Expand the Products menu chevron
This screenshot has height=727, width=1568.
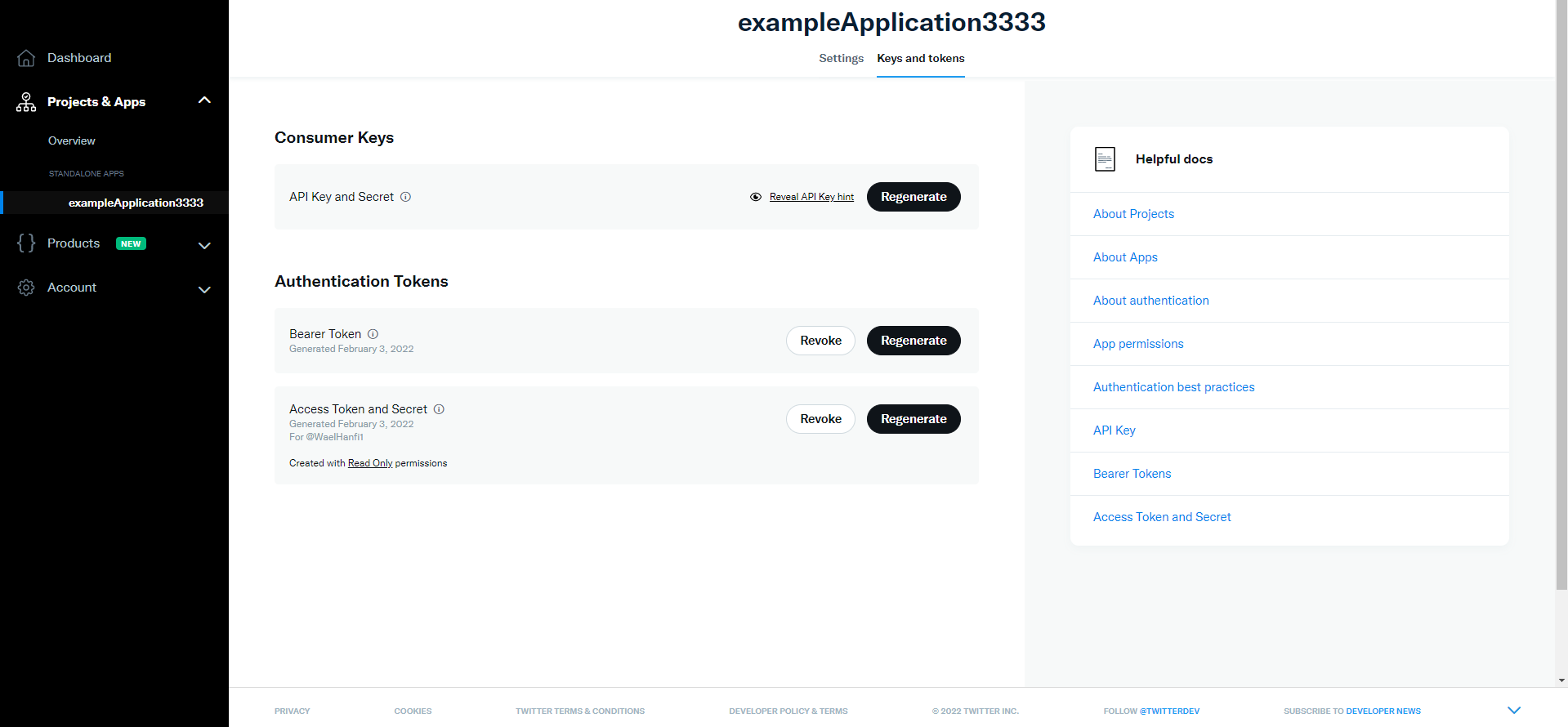point(204,245)
